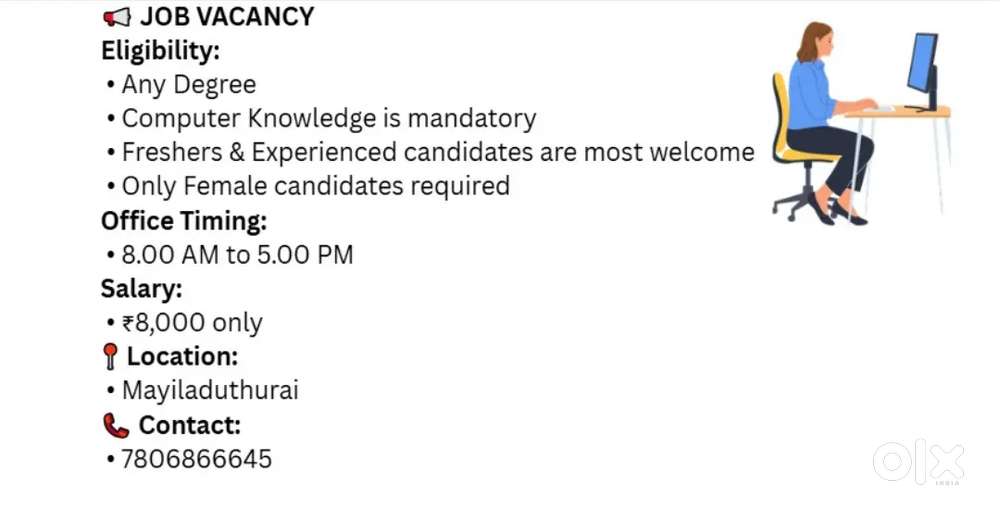Viewport: 1000px width, 519px height.
Task: Click the 'Any Degree' bullet item
Action: click(x=188, y=84)
